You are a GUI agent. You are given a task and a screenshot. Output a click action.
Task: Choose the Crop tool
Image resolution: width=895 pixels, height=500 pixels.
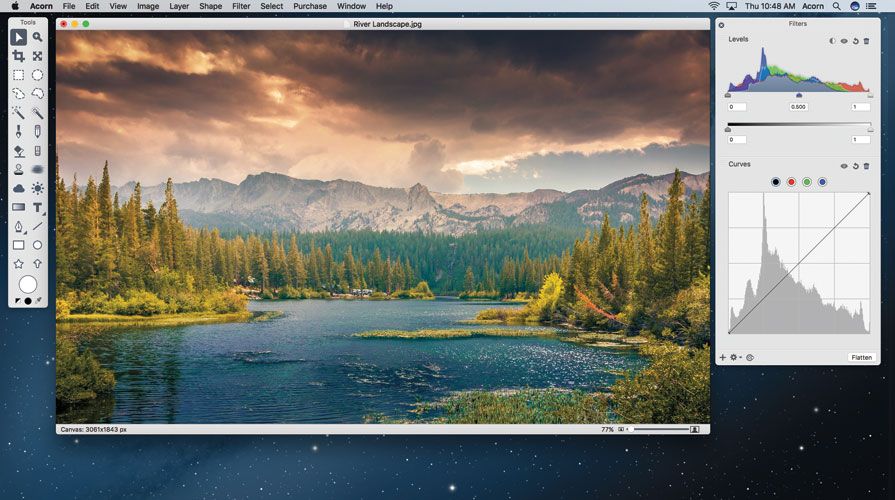[18, 56]
